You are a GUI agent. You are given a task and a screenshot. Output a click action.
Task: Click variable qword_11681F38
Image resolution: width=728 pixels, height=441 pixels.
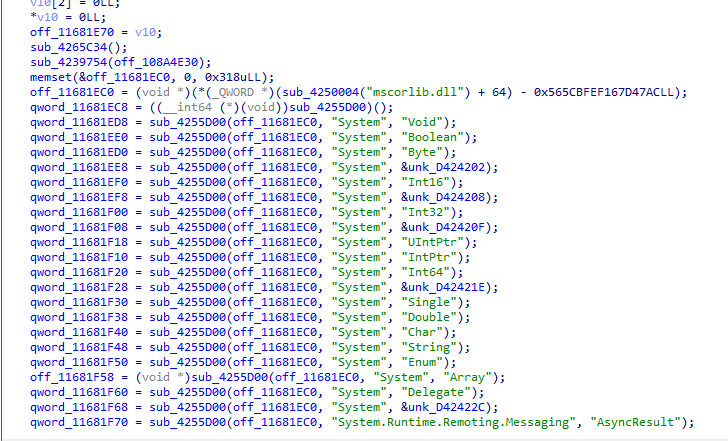(x=79, y=317)
